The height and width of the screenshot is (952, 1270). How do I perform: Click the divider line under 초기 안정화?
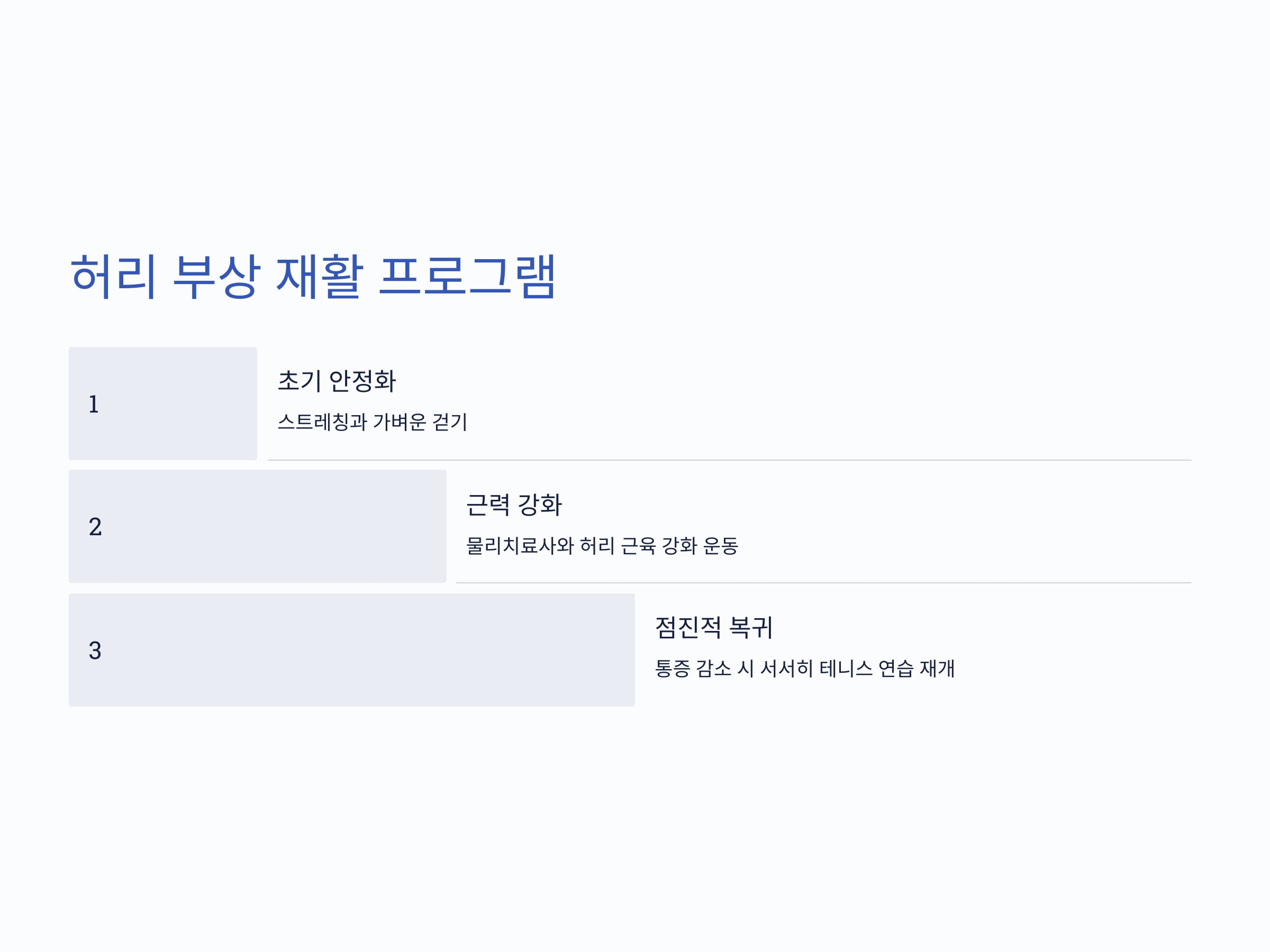click(729, 460)
